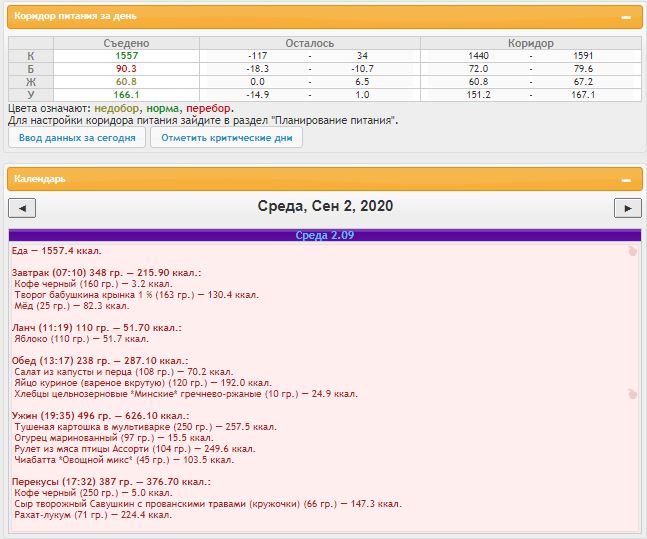Select the «Ужин (19:35)» meal heading

point(101,416)
